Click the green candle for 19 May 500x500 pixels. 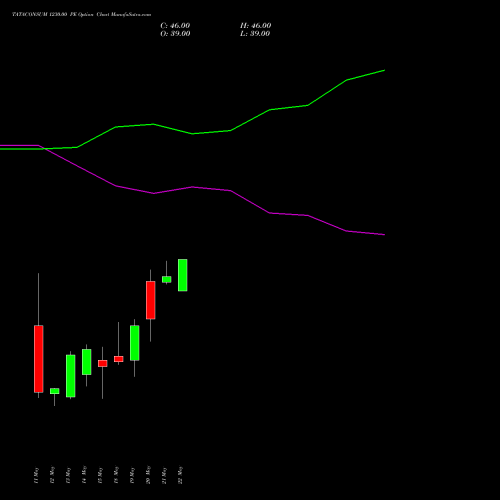135,343
